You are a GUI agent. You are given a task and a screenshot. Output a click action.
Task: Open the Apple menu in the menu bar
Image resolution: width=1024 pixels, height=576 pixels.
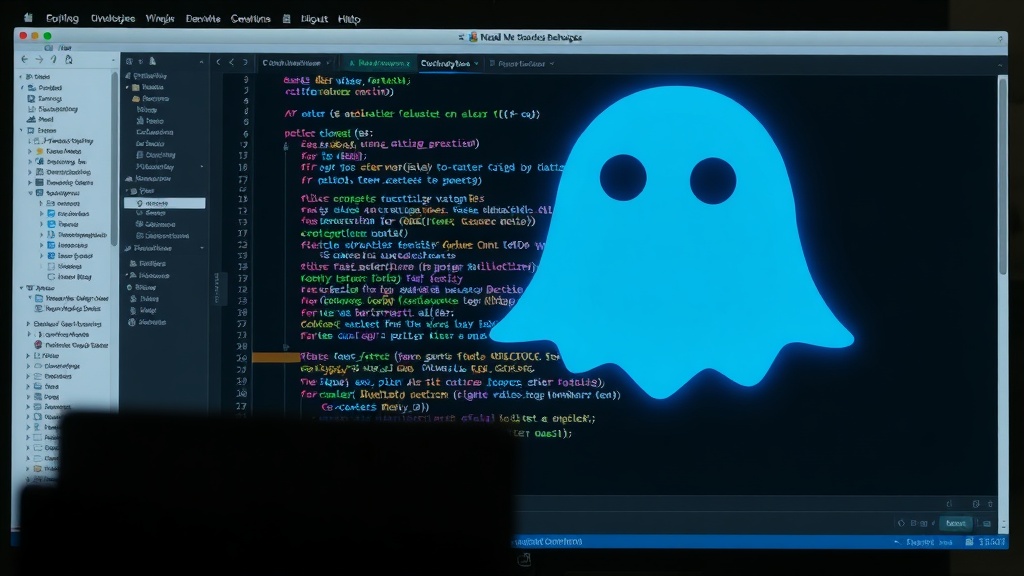pyautogui.click(x=28, y=18)
